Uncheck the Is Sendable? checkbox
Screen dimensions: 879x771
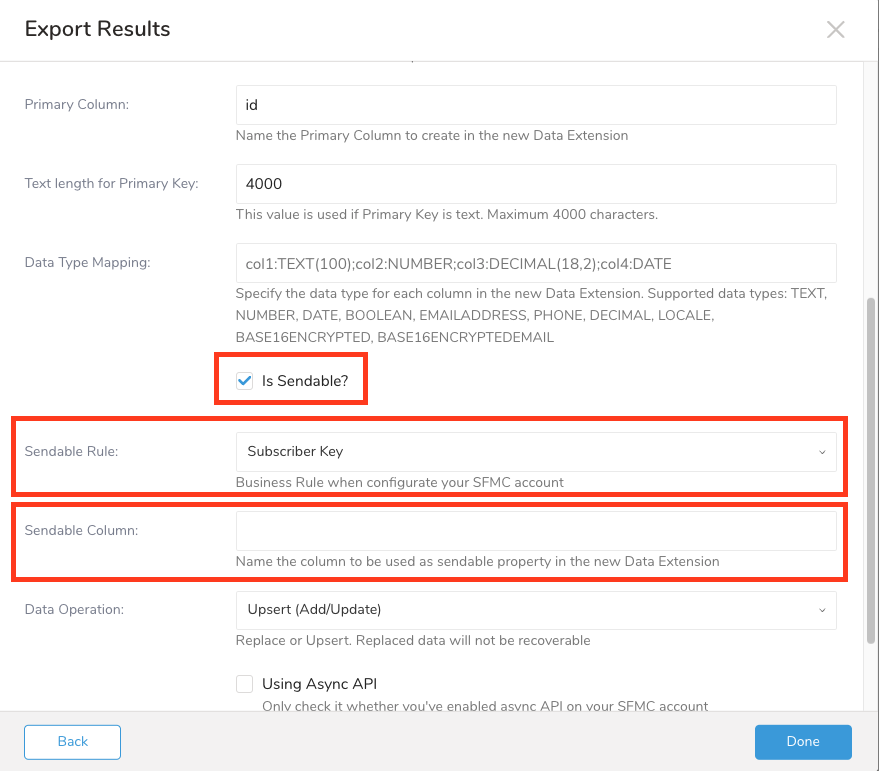(x=244, y=381)
